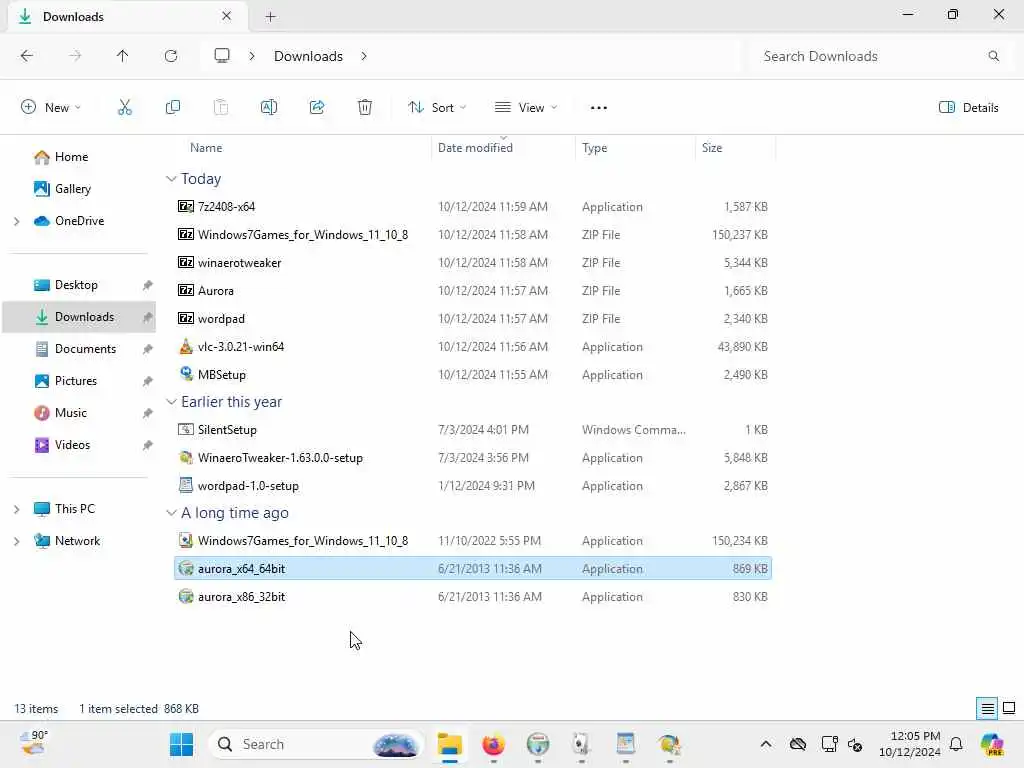Toggle the Details pane button
Screen dimensions: 1024x768
(x=968, y=108)
